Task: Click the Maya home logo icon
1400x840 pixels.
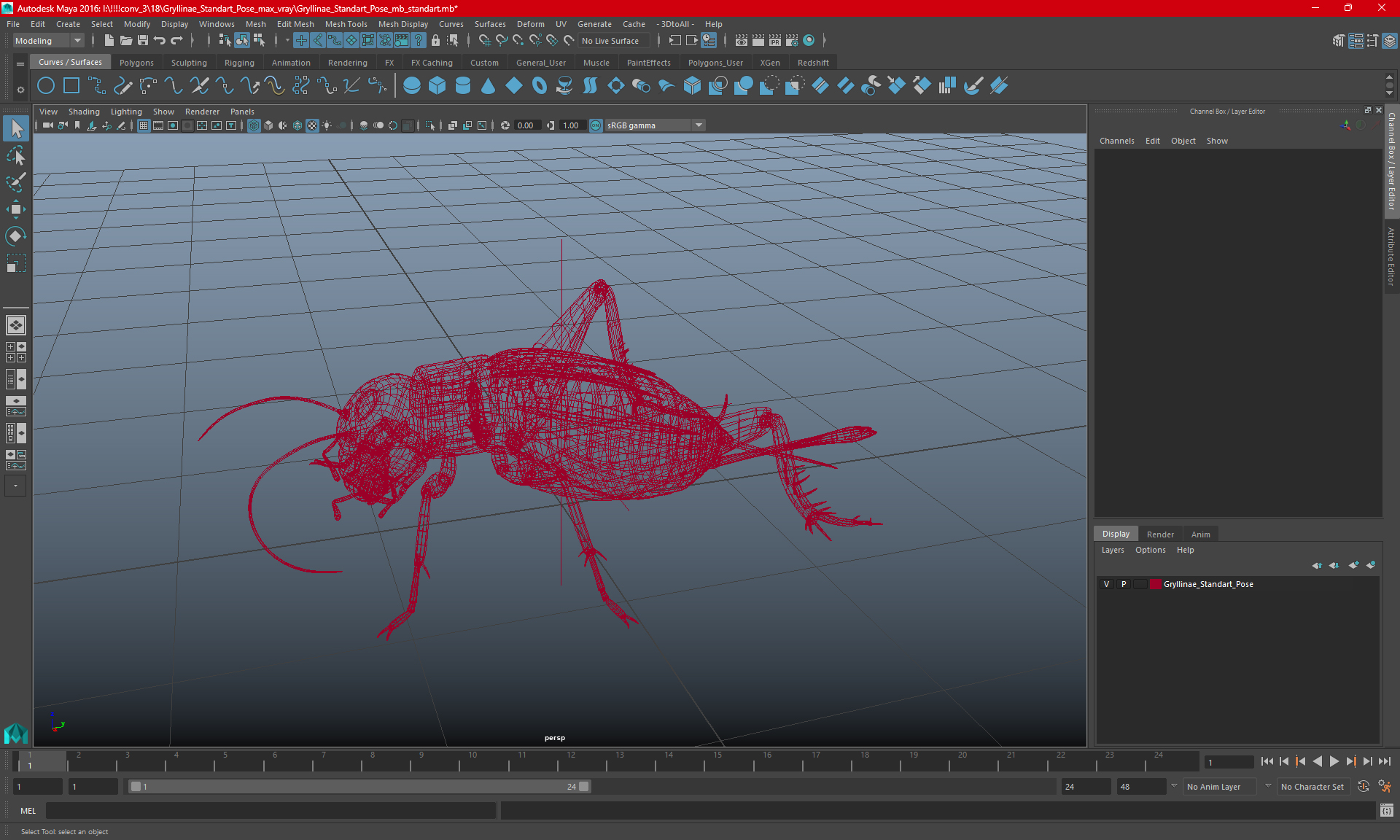Action: tap(16, 733)
